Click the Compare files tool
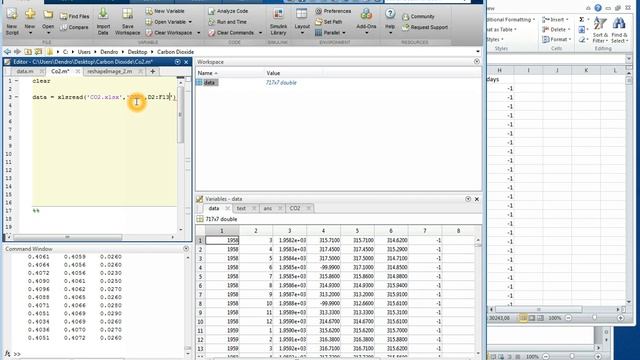The height and width of the screenshot is (360, 640). tap(74, 27)
